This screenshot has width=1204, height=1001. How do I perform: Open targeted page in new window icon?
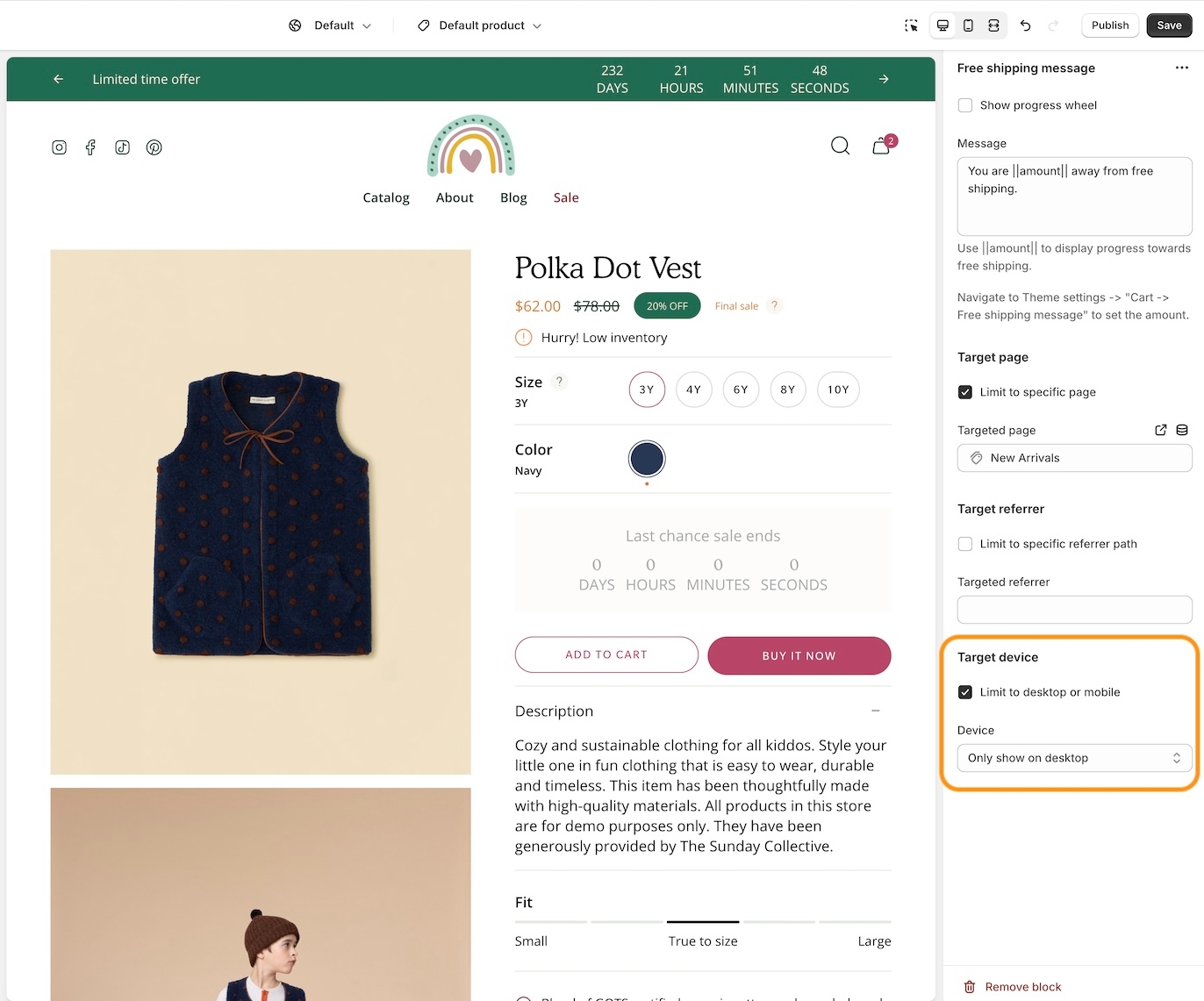tap(1160, 430)
